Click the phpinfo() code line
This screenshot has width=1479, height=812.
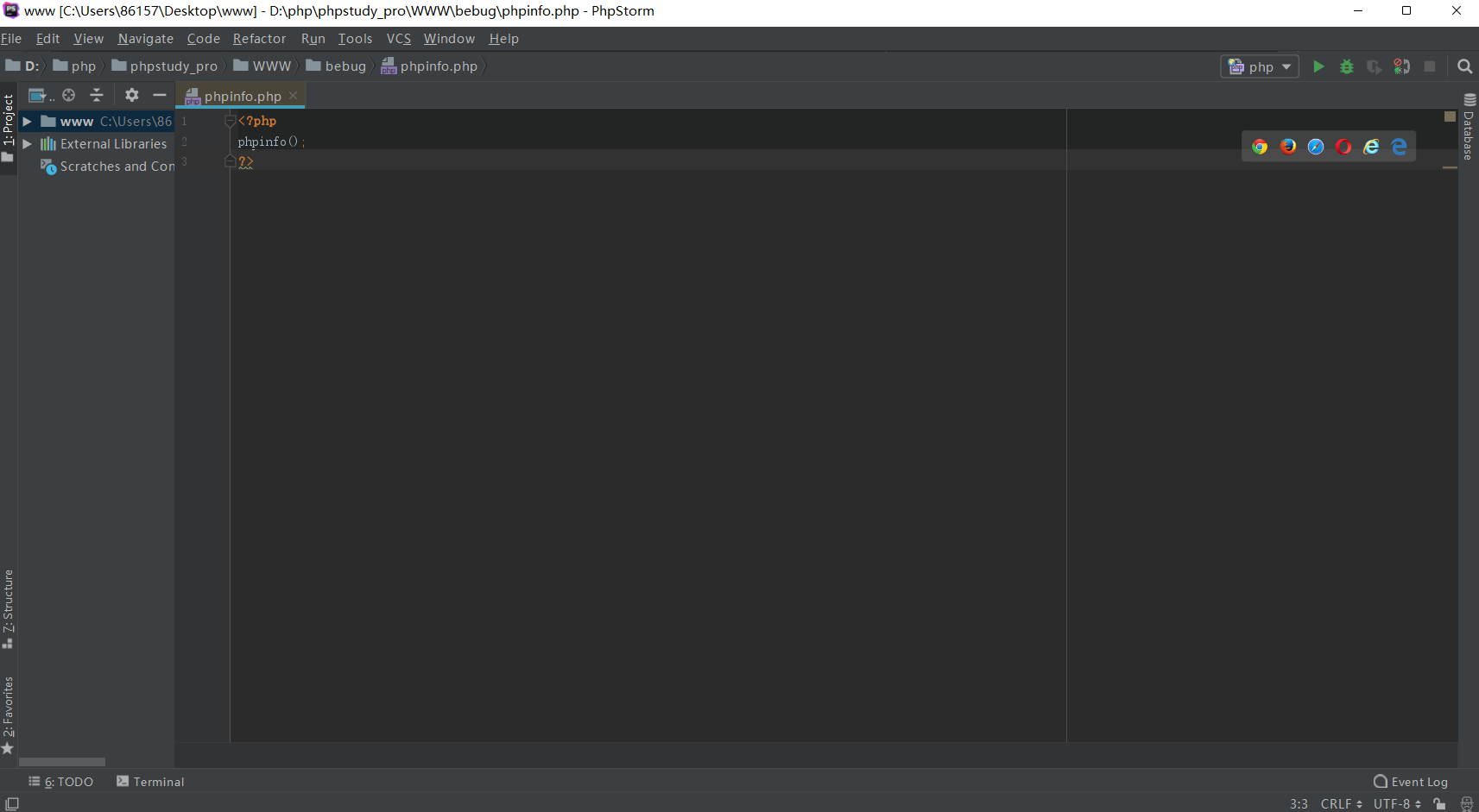click(x=271, y=142)
